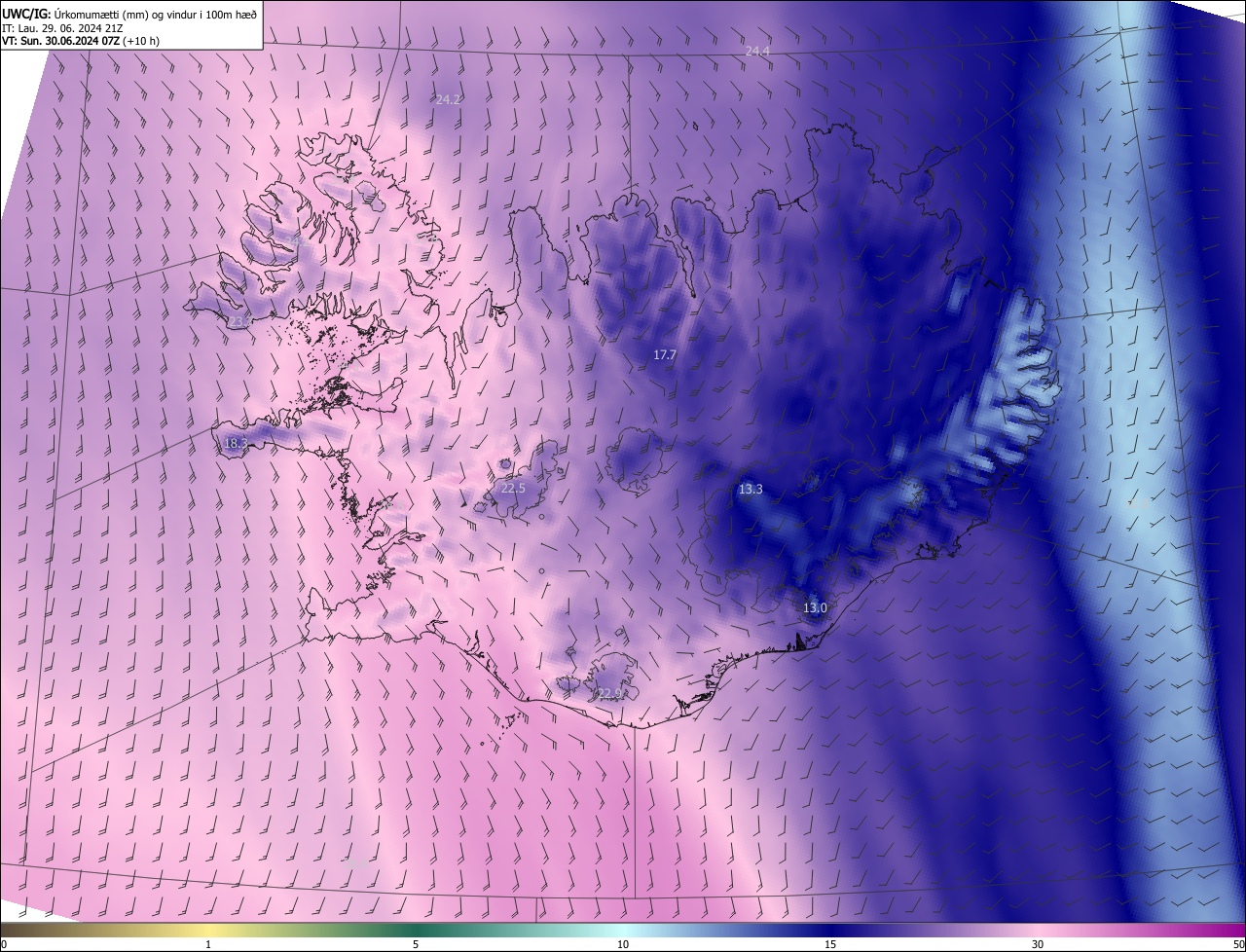
Task: Click the 10 mark on the color legend
Action: [623, 944]
